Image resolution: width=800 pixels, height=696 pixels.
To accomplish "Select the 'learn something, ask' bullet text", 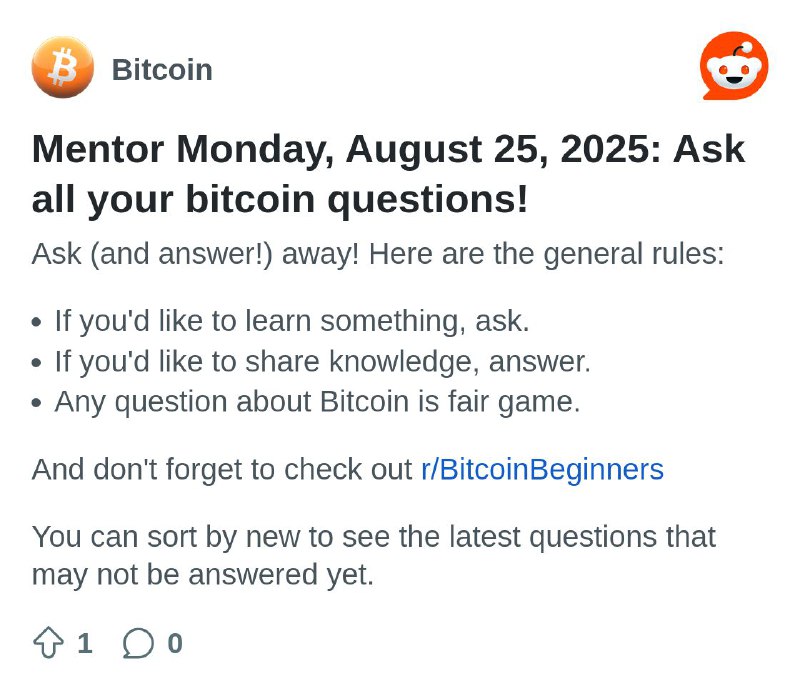I will [292, 321].
